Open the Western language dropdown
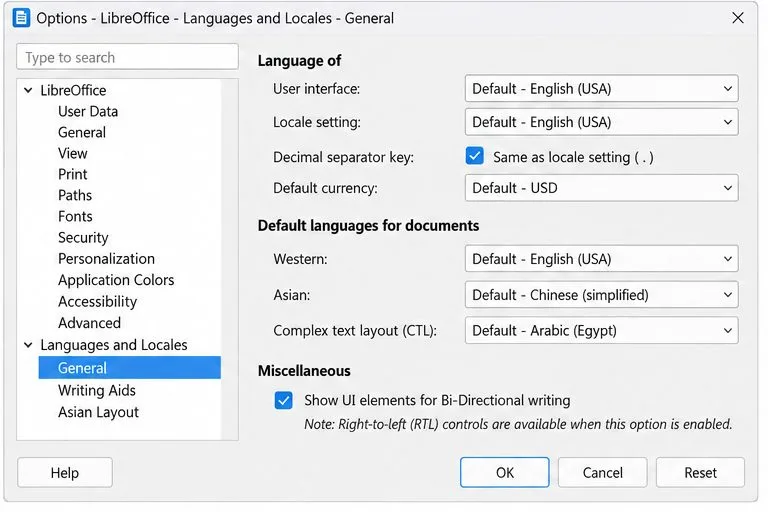The height and width of the screenshot is (512, 768). [601, 259]
